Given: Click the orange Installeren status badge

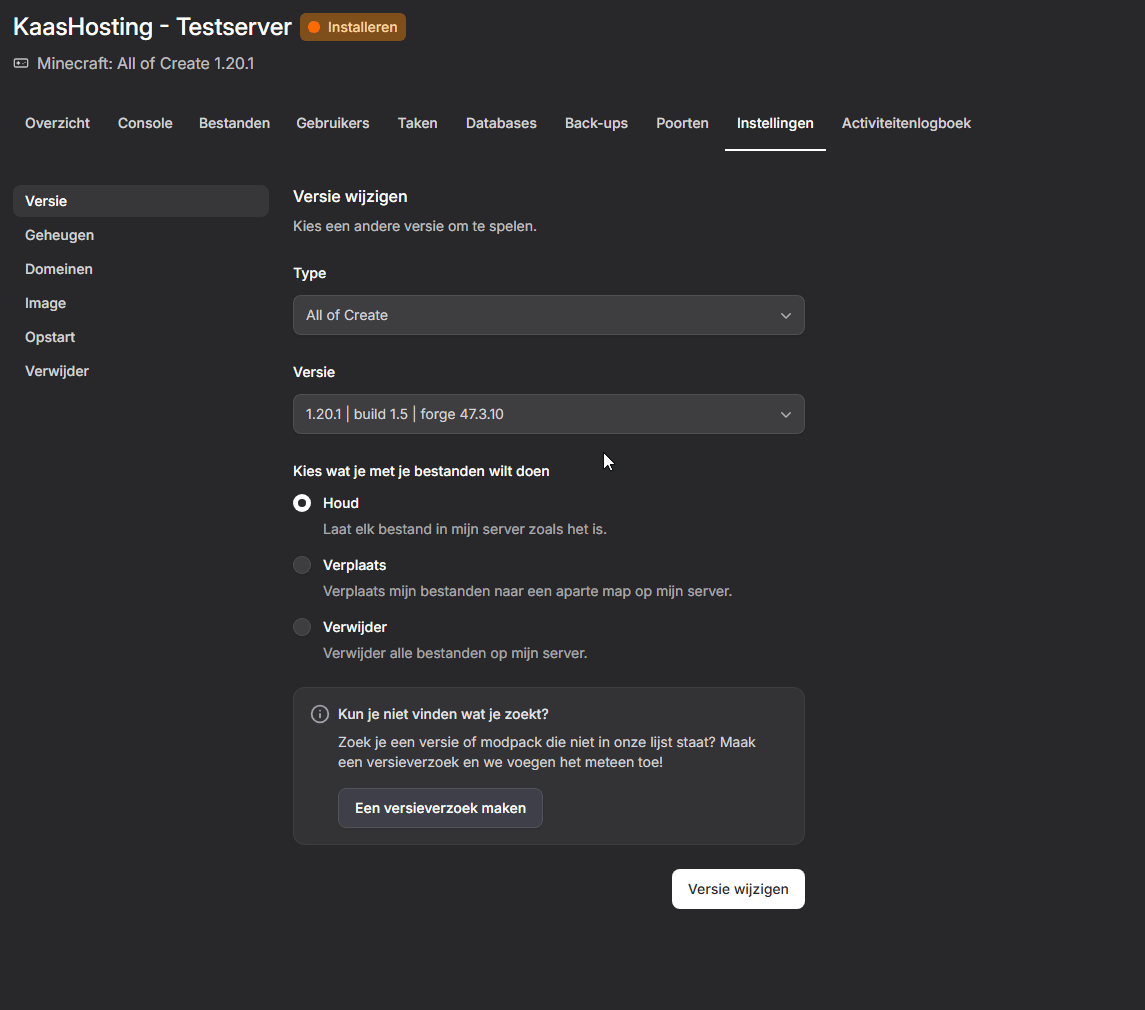Looking at the screenshot, I should click(x=353, y=28).
